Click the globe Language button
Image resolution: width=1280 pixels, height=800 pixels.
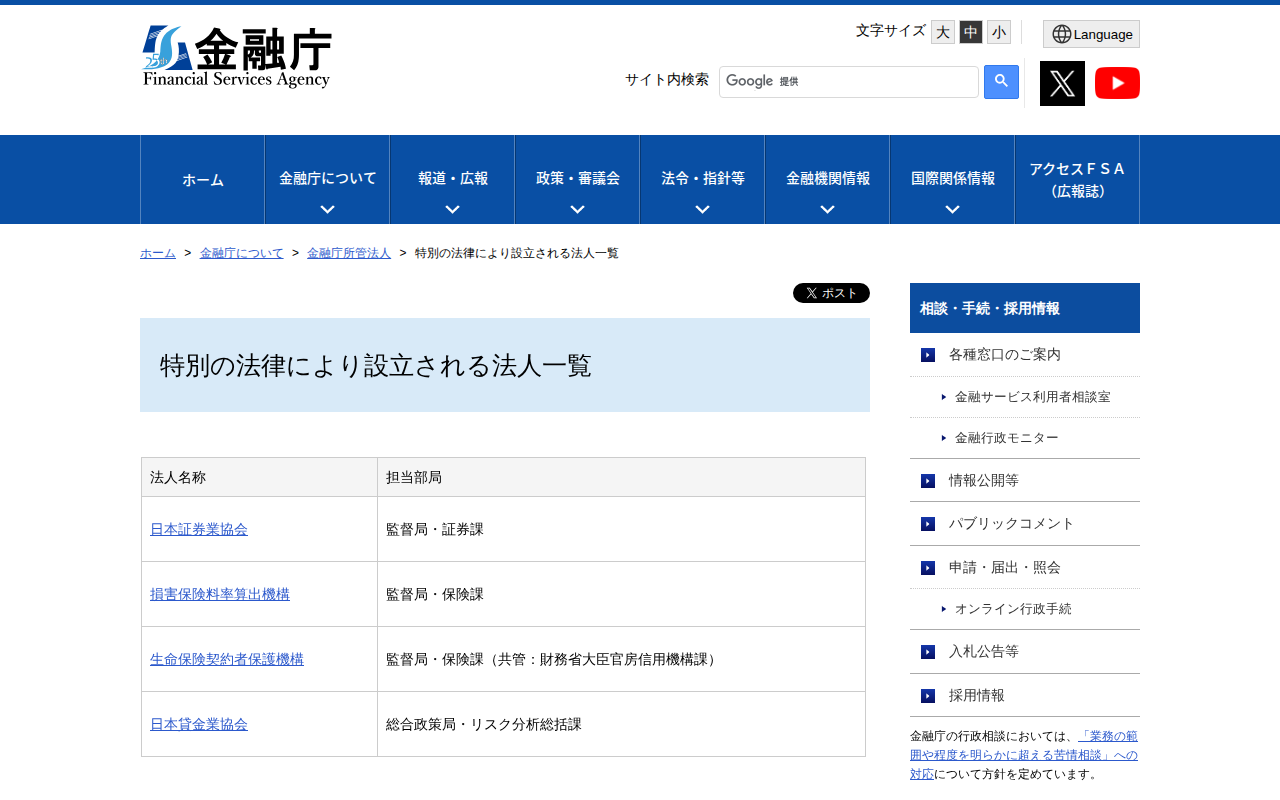(x=1091, y=34)
